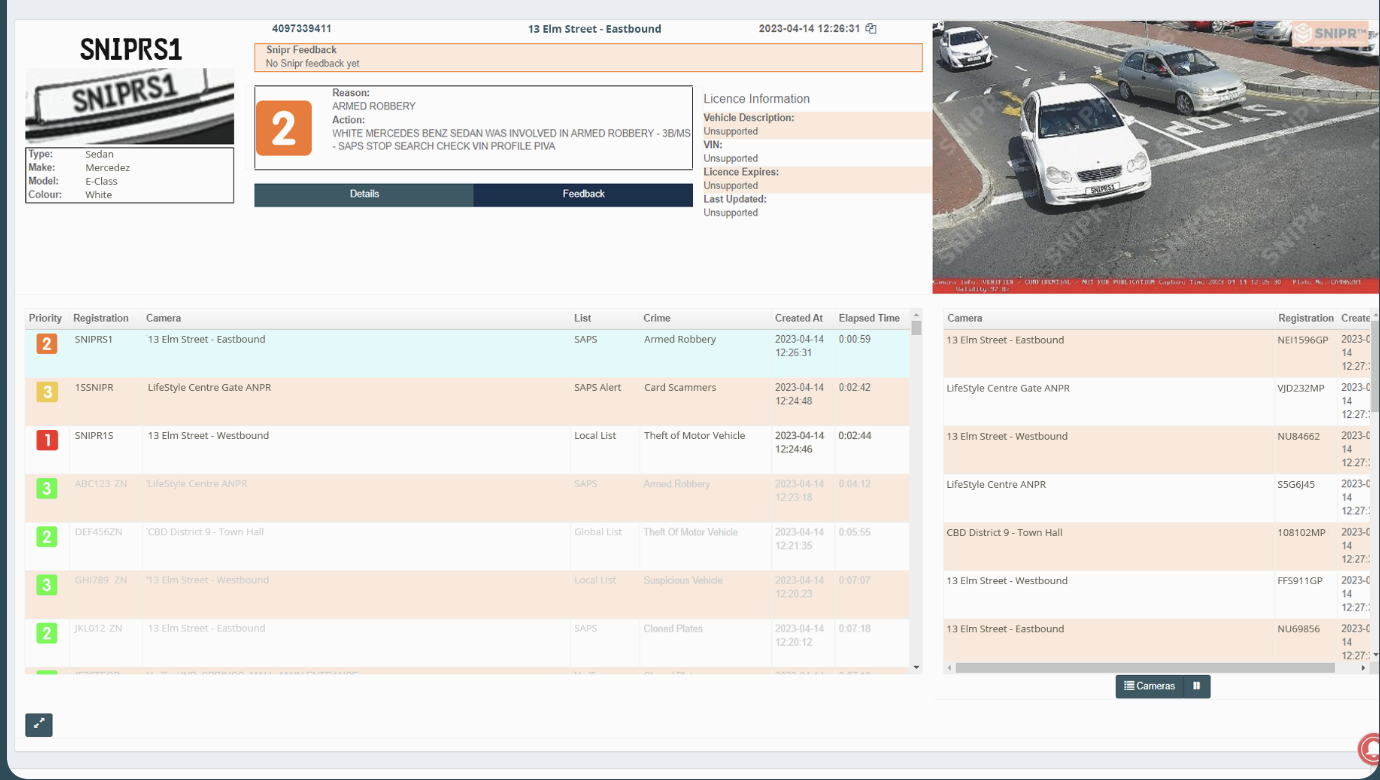
Task: Click the FFS911GP registration in camera reads
Action: tap(1300, 581)
